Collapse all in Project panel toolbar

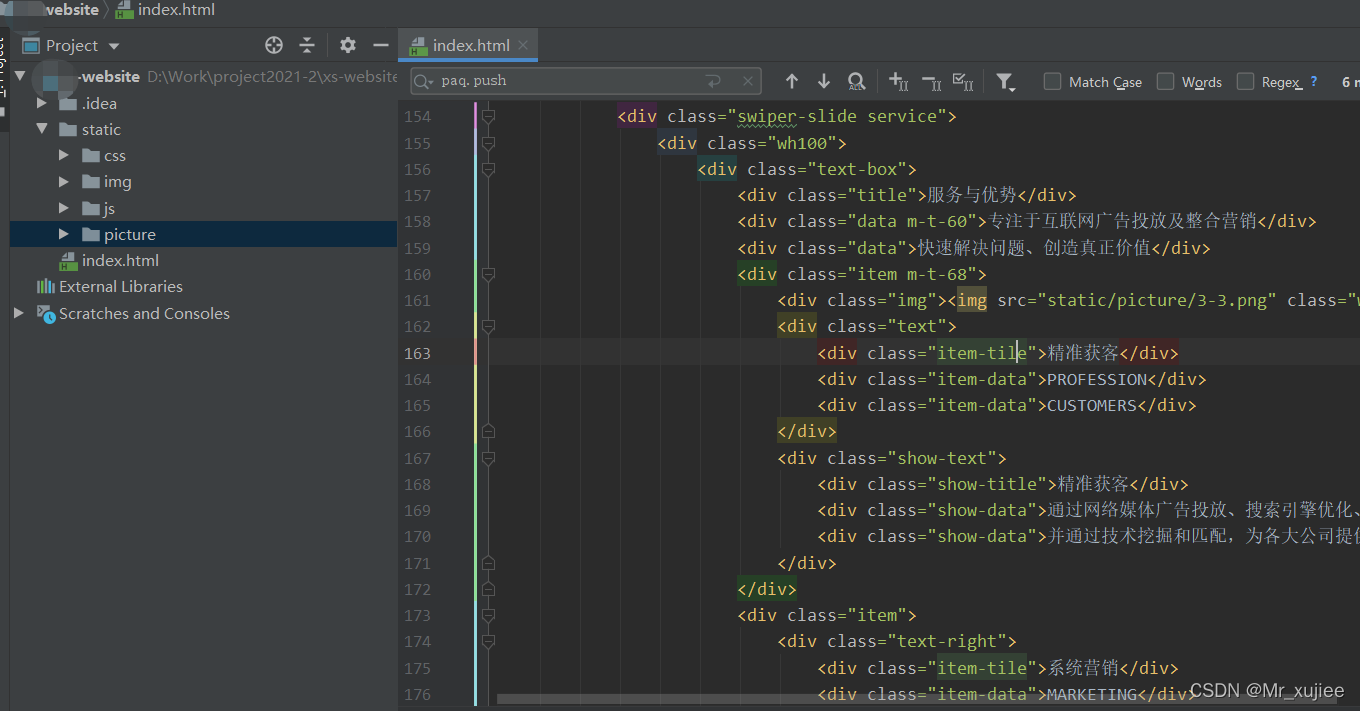tap(307, 45)
